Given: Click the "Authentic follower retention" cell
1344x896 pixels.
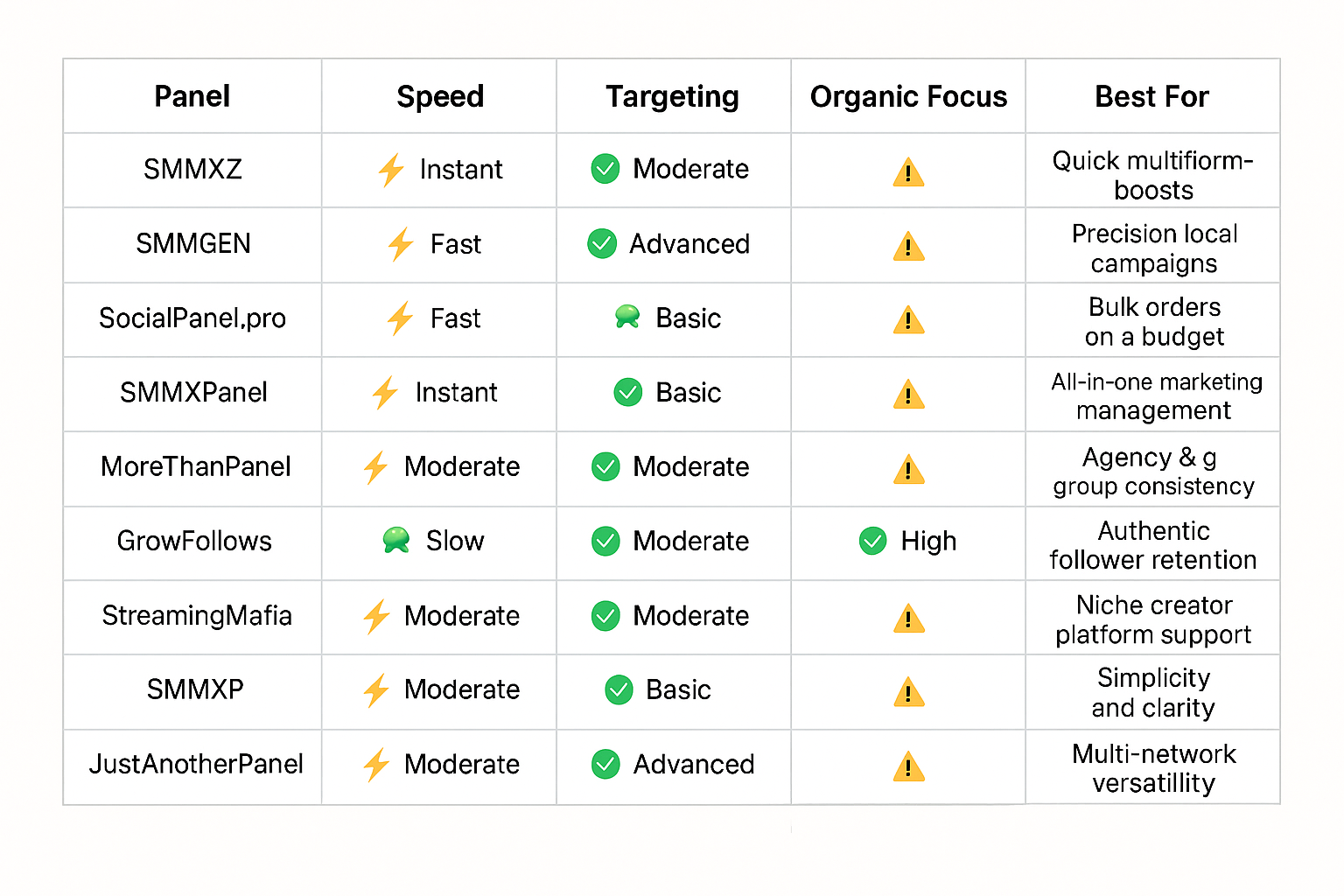Looking at the screenshot, I should click(x=1153, y=545).
